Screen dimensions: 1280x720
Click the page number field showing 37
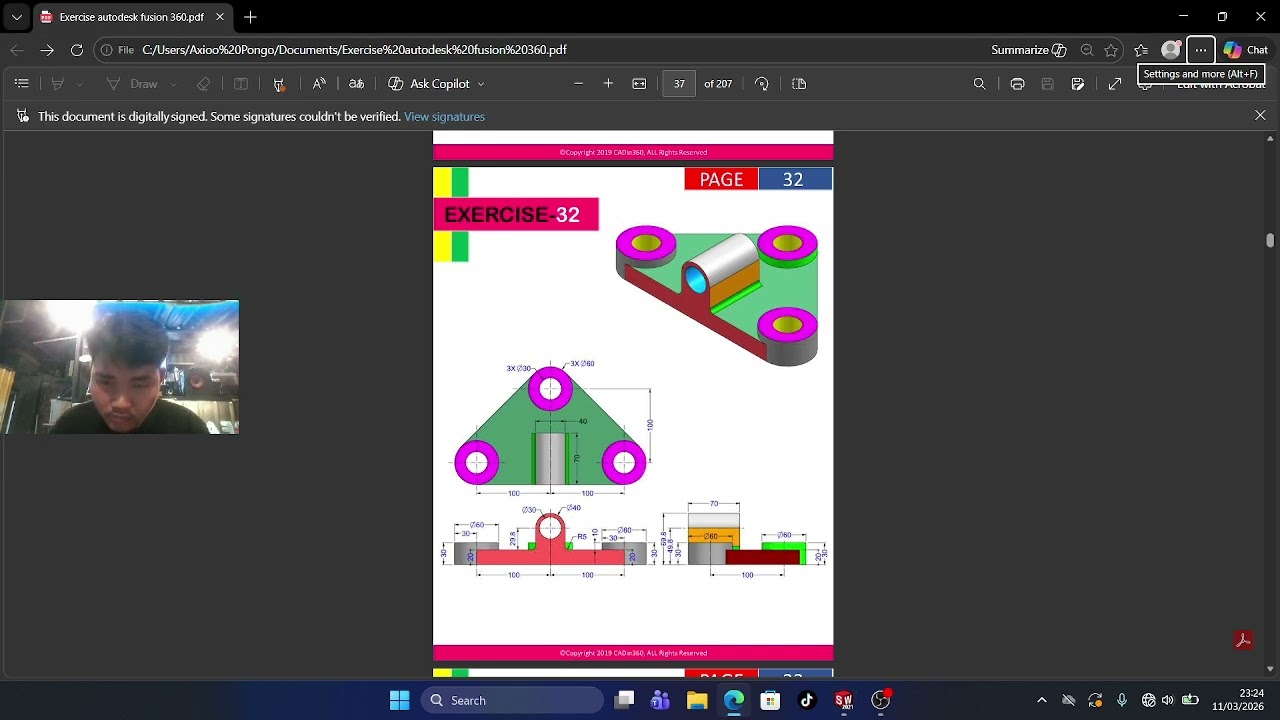[679, 84]
